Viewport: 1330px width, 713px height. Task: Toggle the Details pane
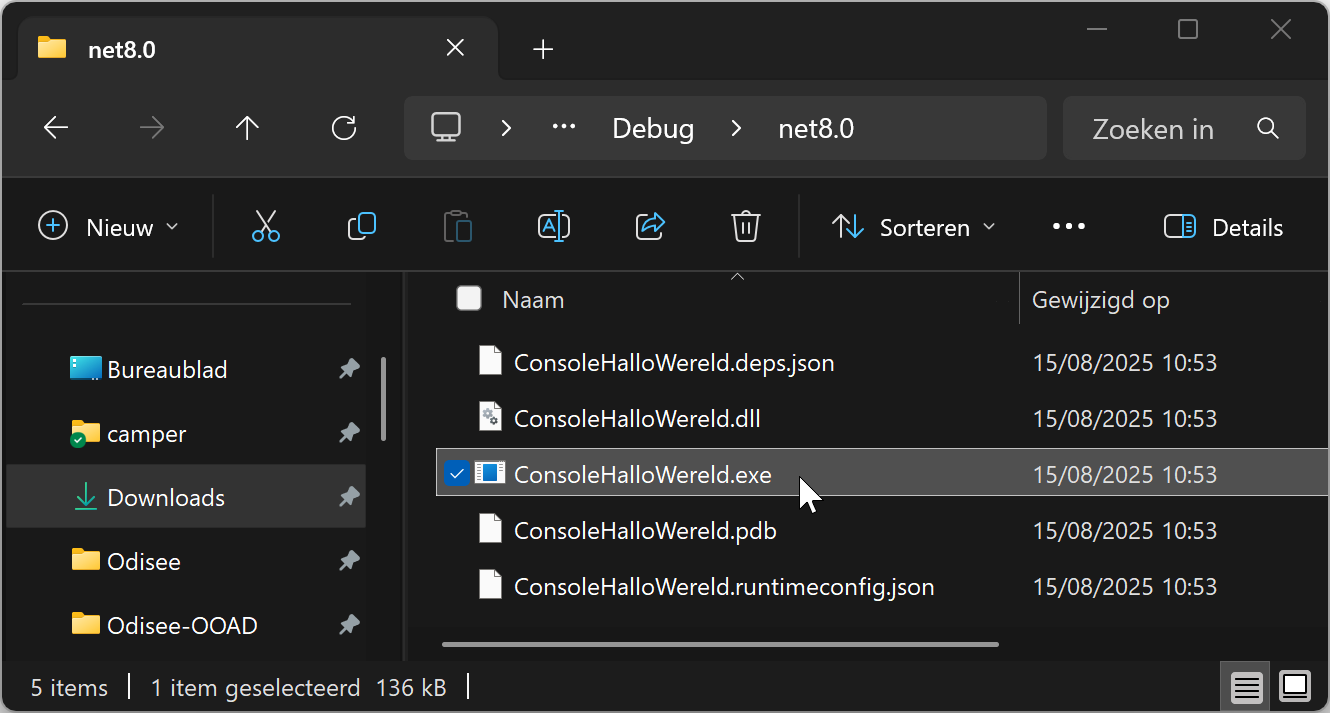[x=1224, y=227]
